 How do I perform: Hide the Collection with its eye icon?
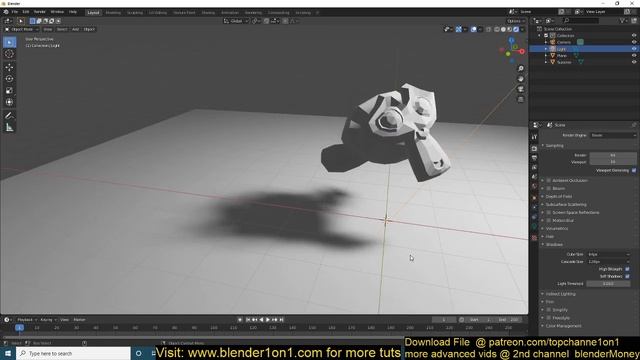(x=634, y=36)
